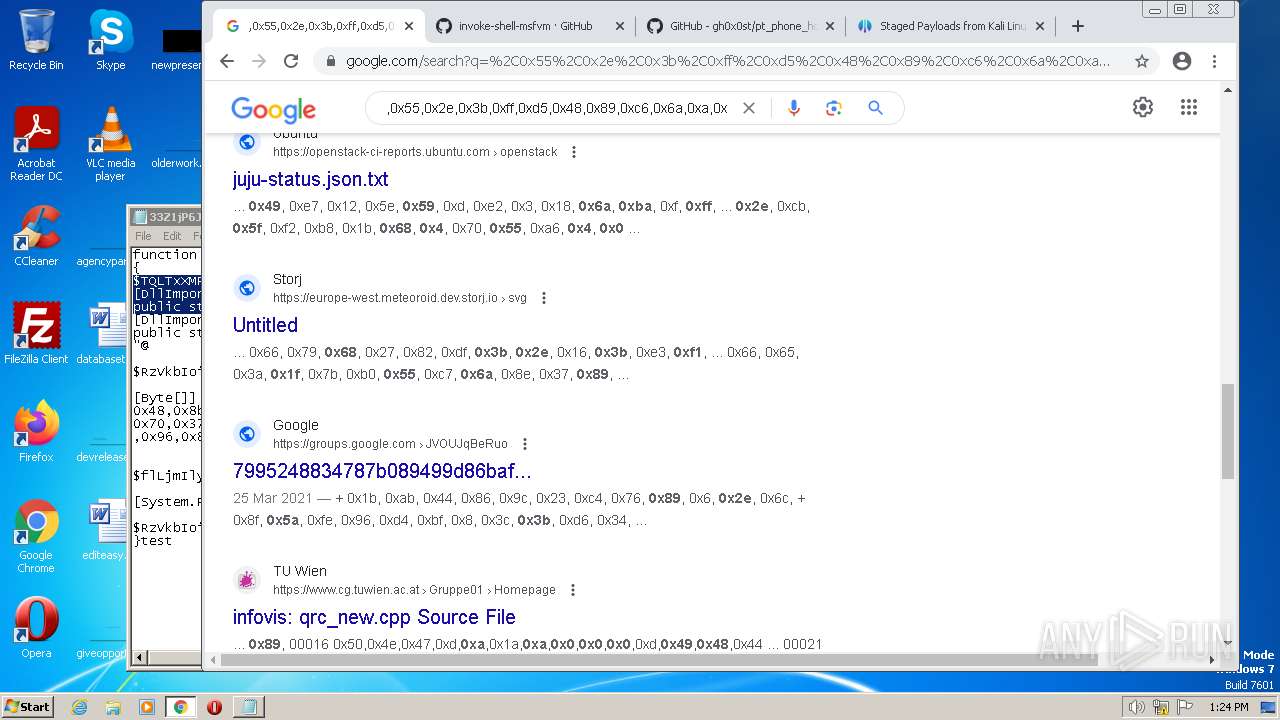Open Chrome's three-dot menu
Screen dimensions: 1280x720
tap(1214, 61)
